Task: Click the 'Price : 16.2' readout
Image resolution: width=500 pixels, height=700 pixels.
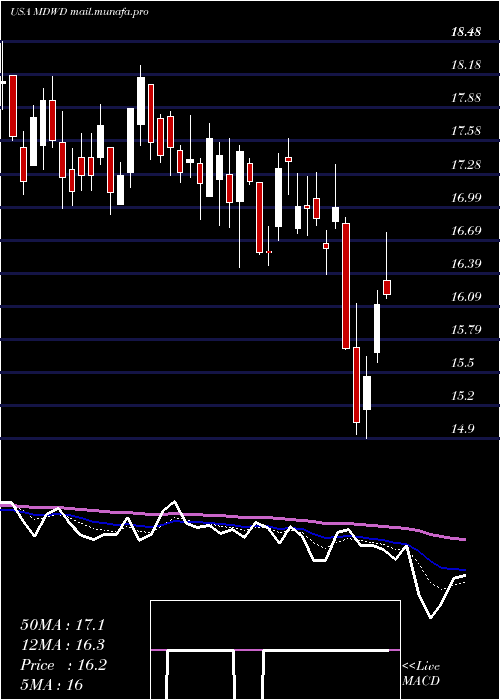Action: [x=63, y=665]
